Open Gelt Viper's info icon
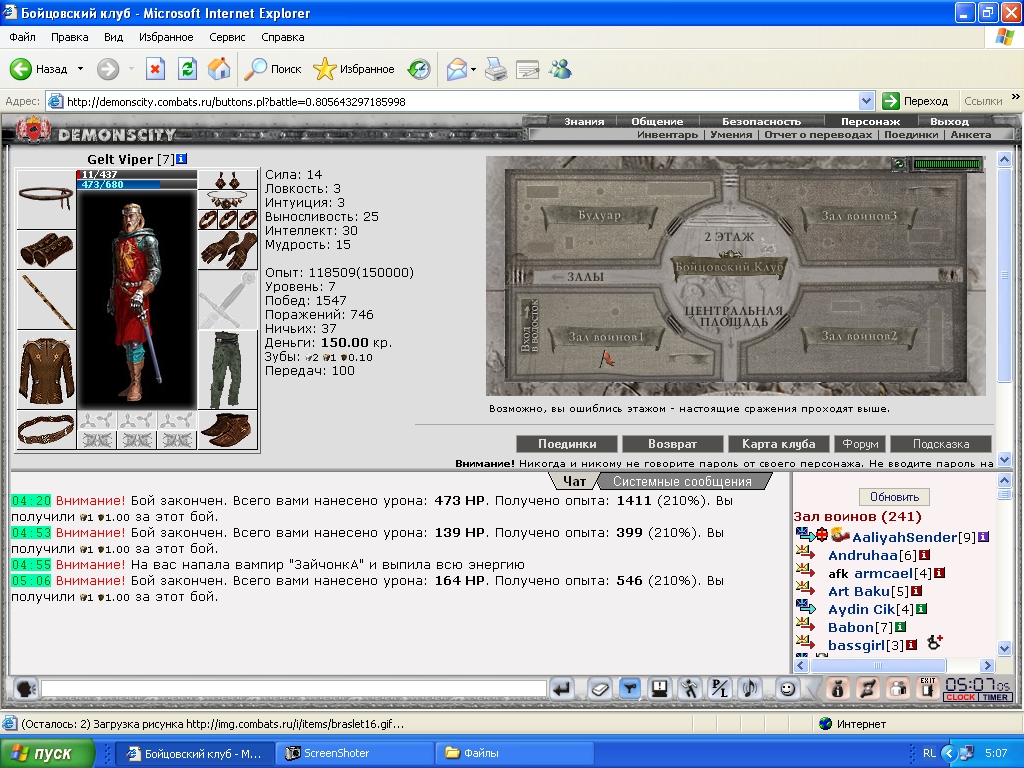1024x768 pixels. [182, 159]
